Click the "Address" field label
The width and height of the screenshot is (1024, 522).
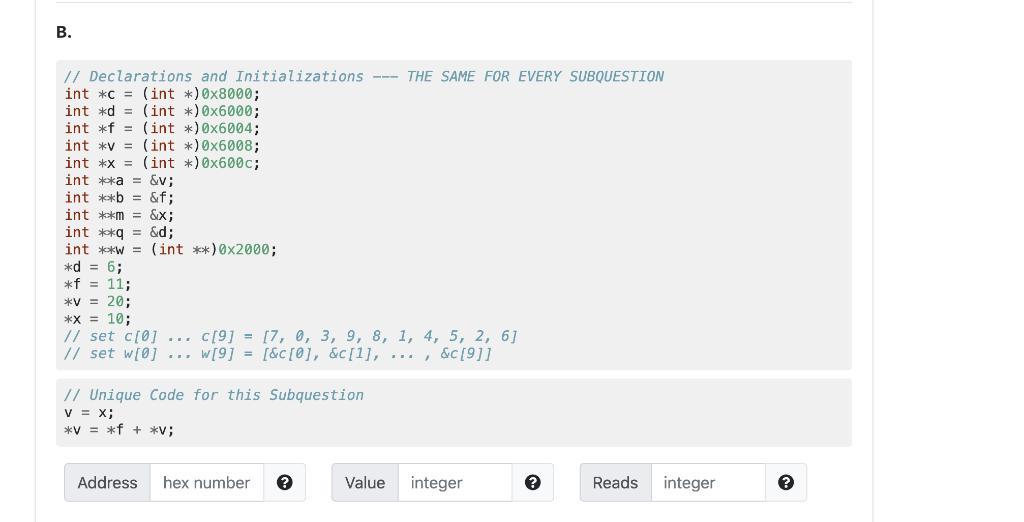coord(107,483)
